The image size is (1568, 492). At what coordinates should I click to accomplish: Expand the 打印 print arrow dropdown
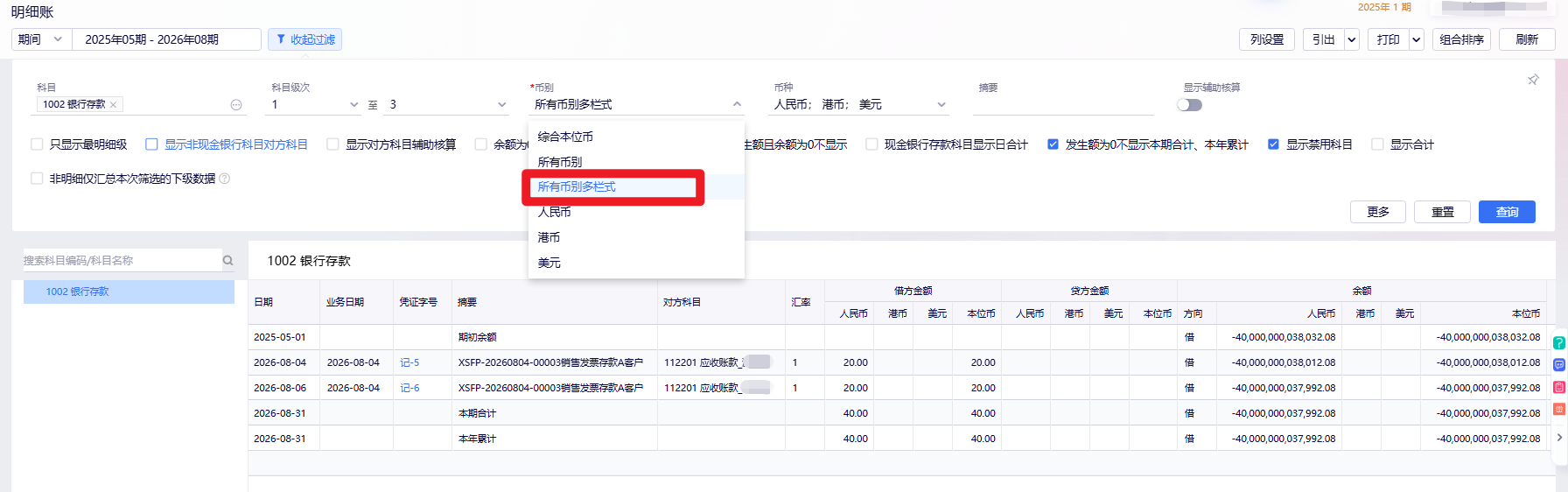click(1416, 39)
